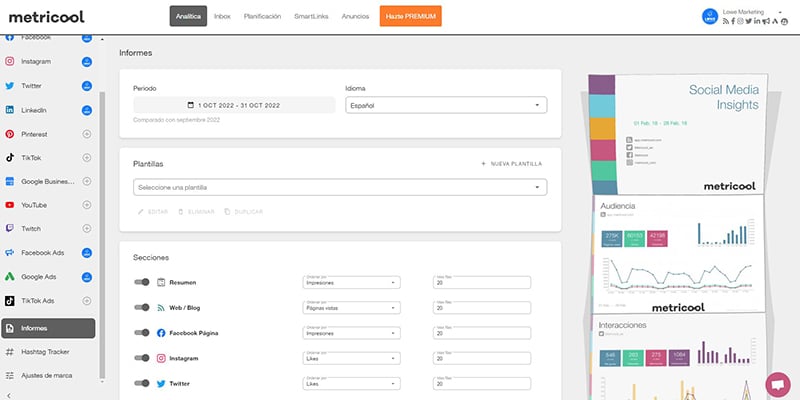Disable the Web / Blog section toggle
This screenshot has height=400, width=800.
click(142, 307)
